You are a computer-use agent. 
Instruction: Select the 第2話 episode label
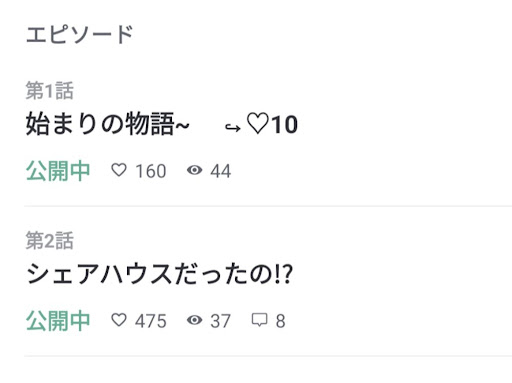(x=49, y=240)
